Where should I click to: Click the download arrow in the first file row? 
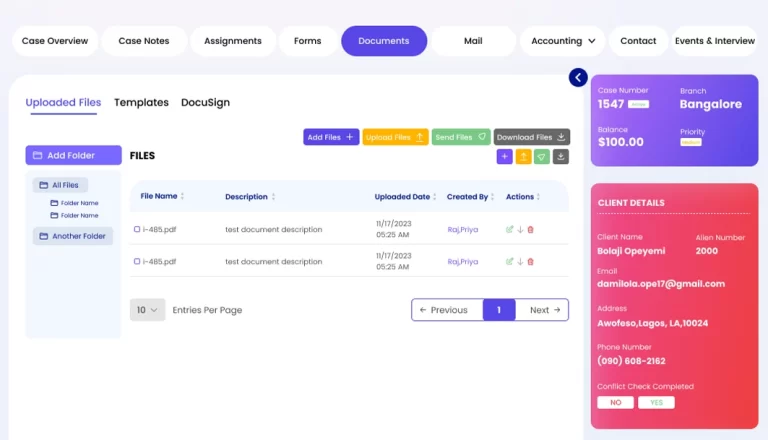point(520,230)
